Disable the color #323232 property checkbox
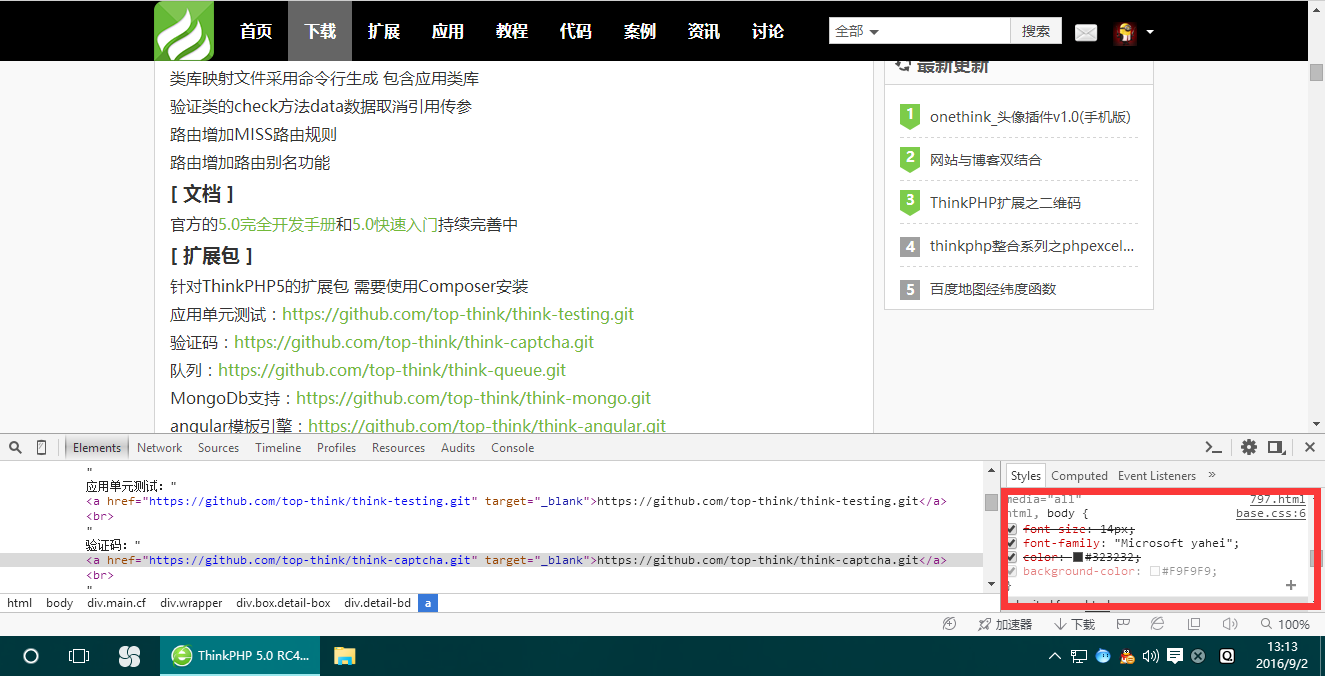Image resolution: width=1325 pixels, height=676 pixels. [1012, 557]
